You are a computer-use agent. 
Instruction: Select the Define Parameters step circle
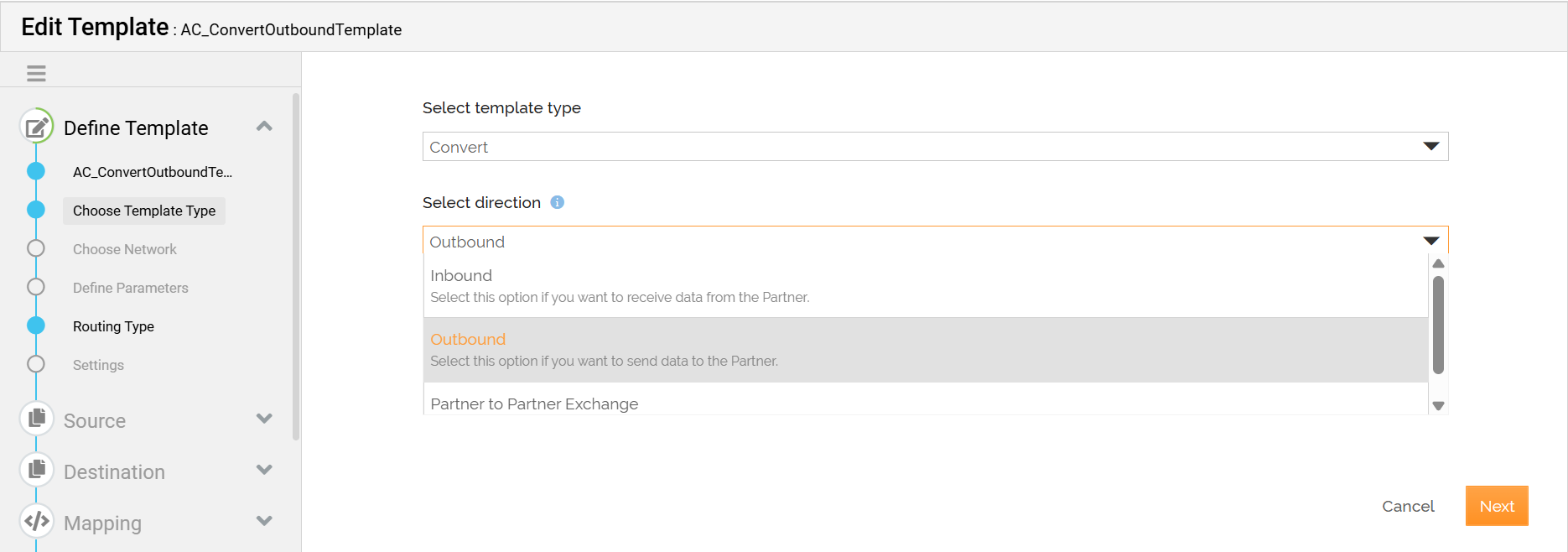point(36,287)
